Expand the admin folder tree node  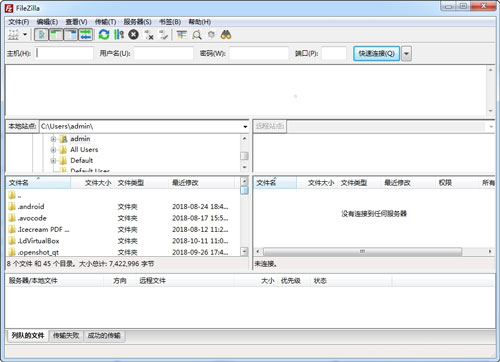53,139
